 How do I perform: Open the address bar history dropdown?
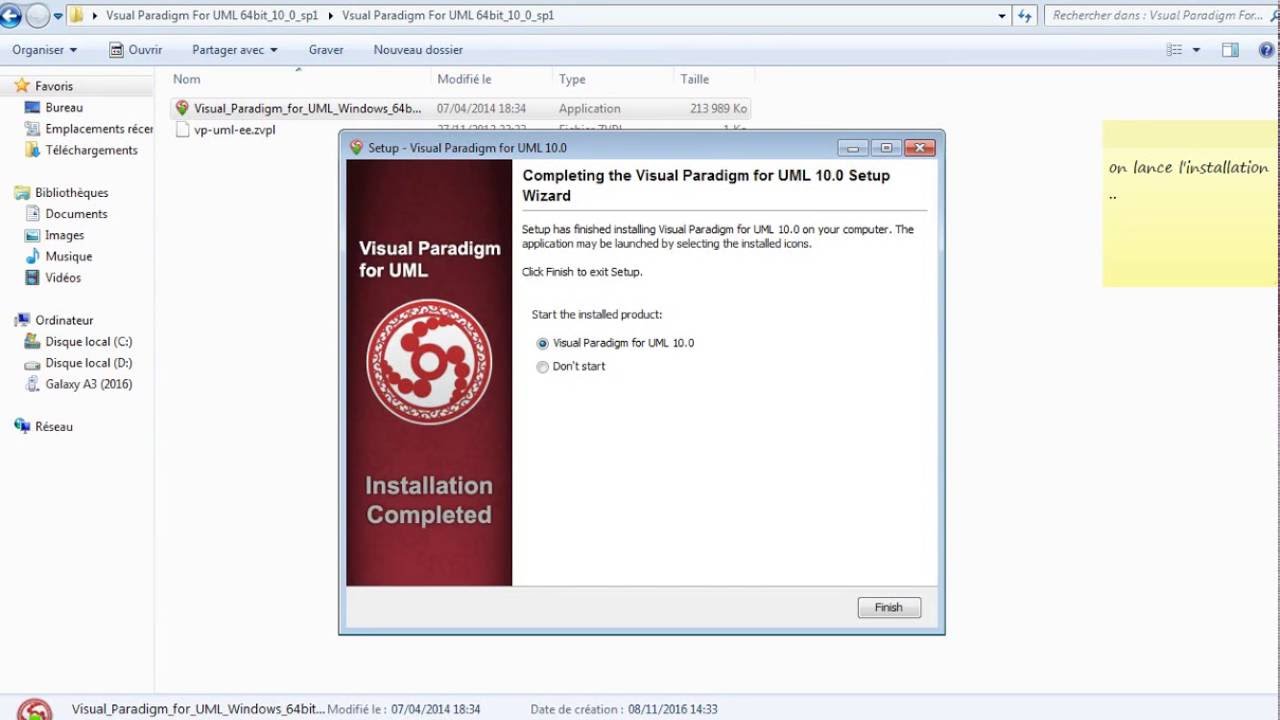pyautogui.click(x=1003, y=16)
